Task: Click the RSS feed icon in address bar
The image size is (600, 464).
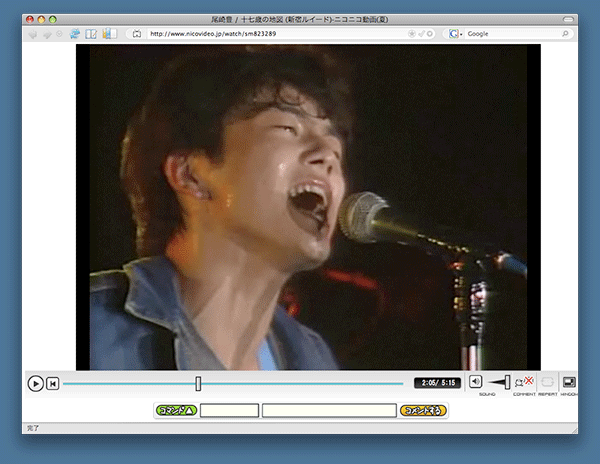Action: point(412,34)
